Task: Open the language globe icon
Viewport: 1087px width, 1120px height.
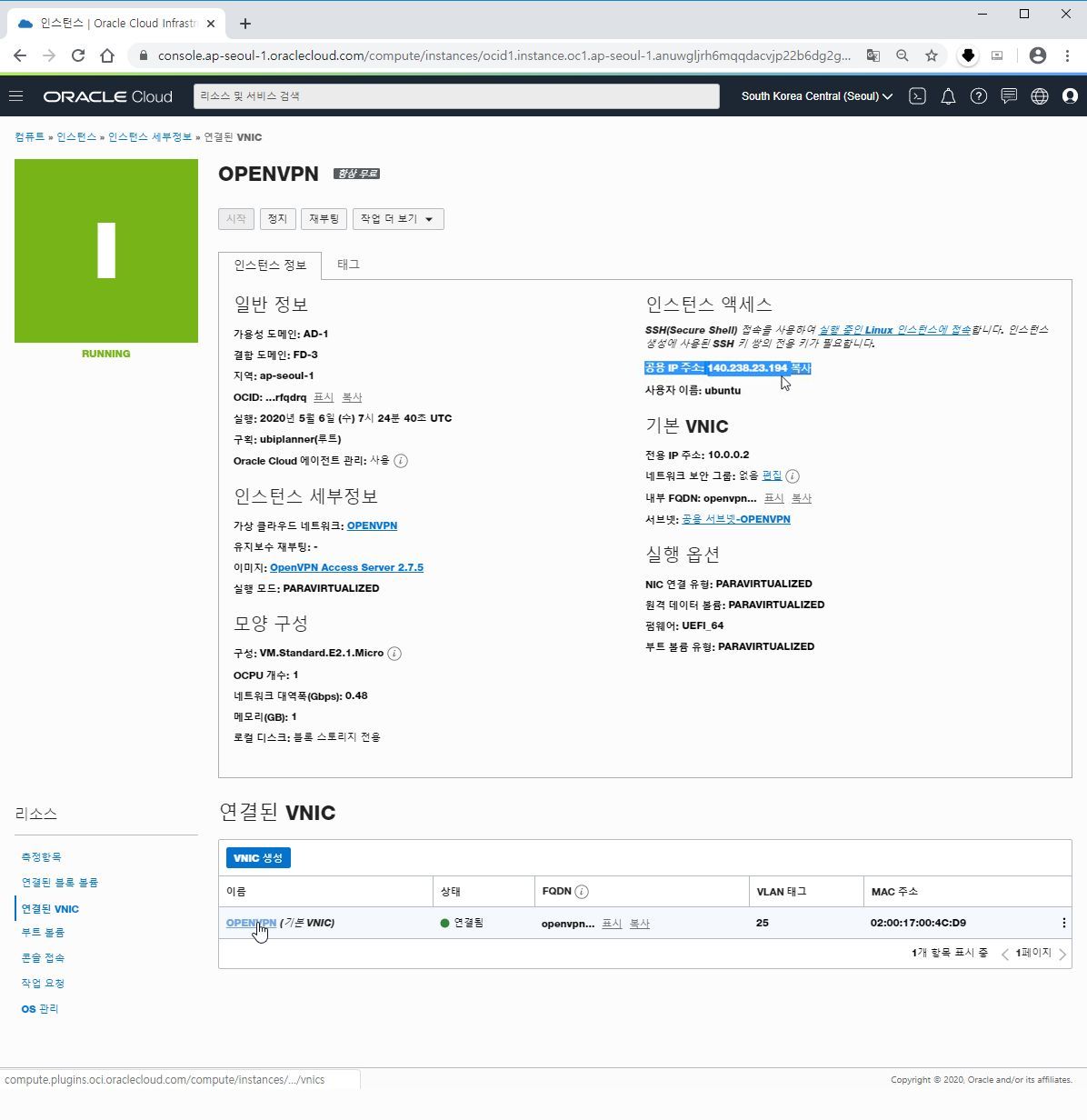Action: (1040, 95)
